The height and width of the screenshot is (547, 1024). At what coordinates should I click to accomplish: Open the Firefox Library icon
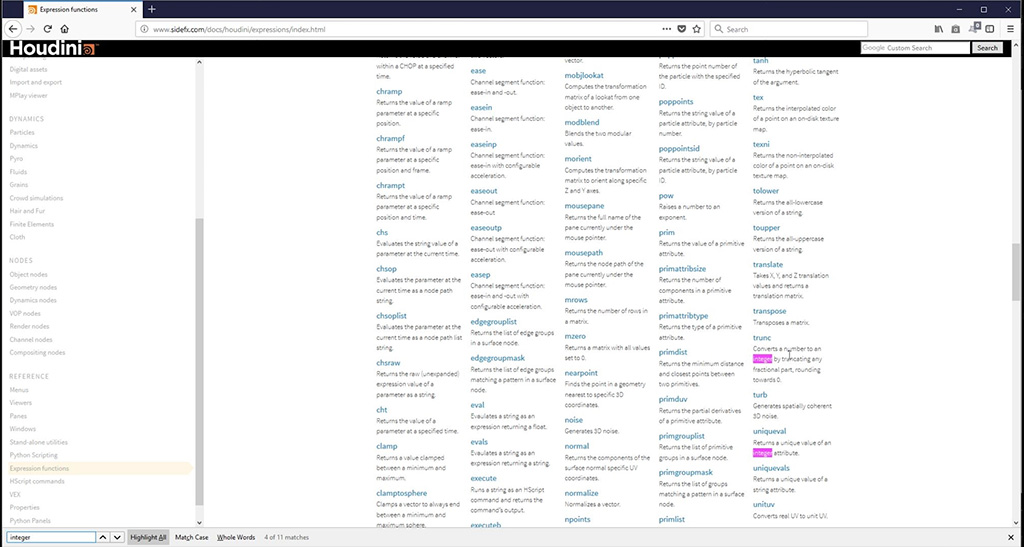tap(937, 29)
